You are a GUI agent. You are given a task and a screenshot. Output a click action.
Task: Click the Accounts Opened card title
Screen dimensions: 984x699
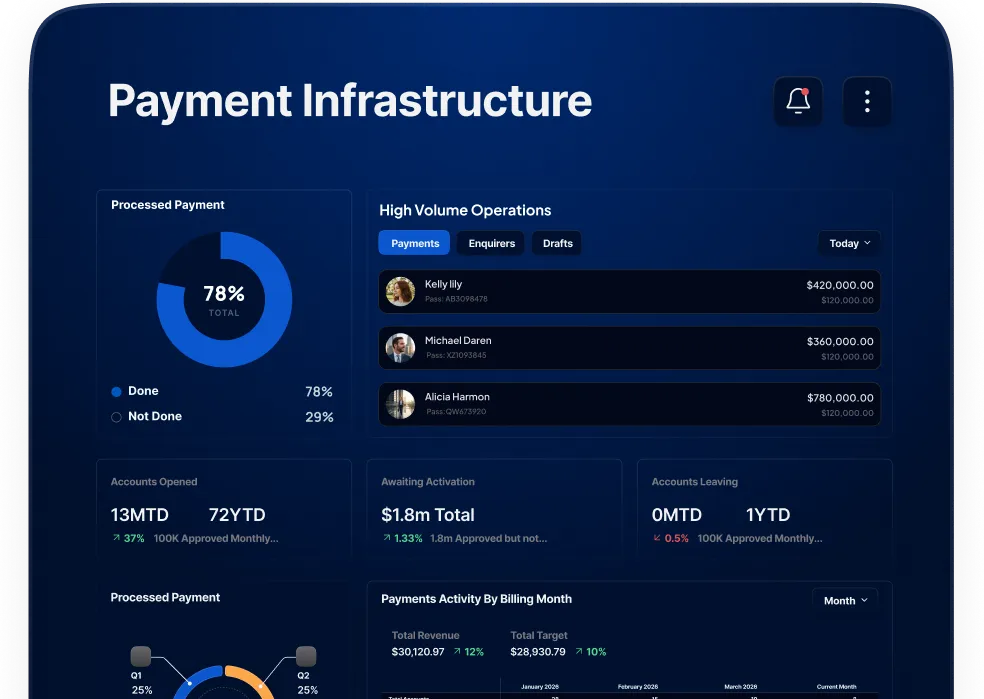(x=154, y=482)
